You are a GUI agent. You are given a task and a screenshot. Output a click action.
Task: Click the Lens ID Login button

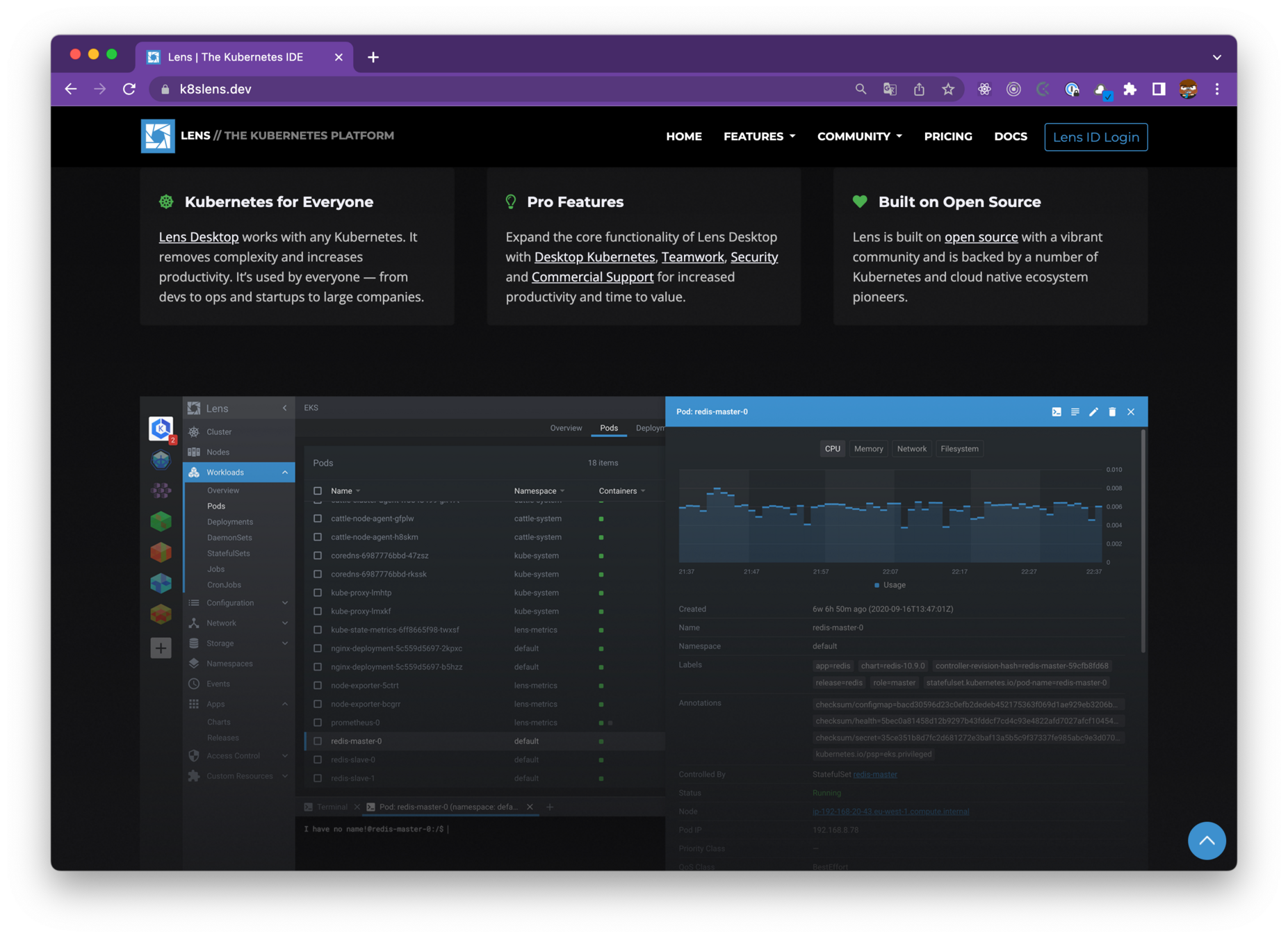pyautogui.click(x=1095, y=137)
